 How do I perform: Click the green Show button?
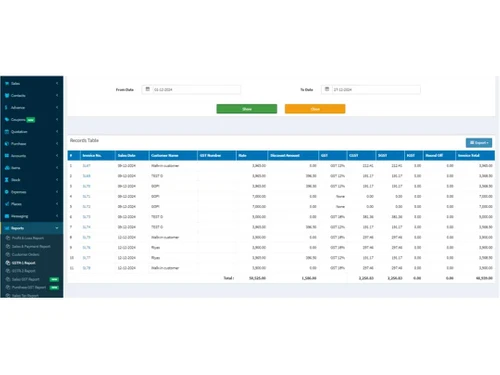247,109
